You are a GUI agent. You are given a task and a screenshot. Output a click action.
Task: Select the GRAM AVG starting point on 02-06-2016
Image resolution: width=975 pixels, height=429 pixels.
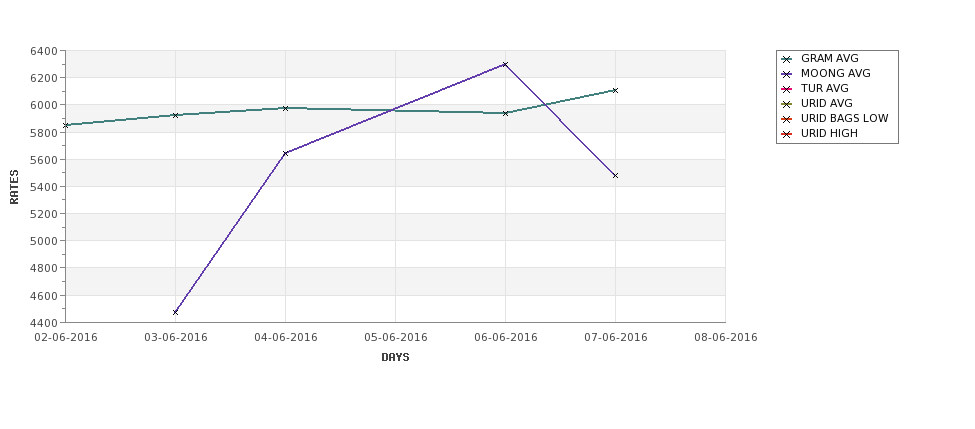[x=66, y=125]
